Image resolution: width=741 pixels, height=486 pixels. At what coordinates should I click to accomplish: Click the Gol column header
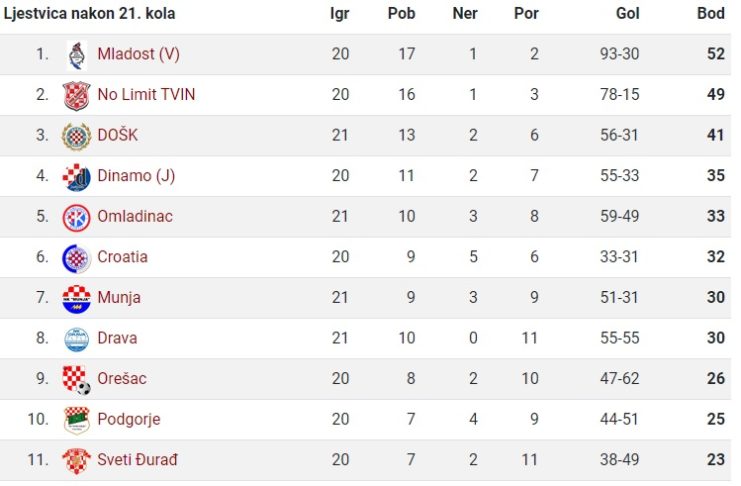tap(628, 13)
